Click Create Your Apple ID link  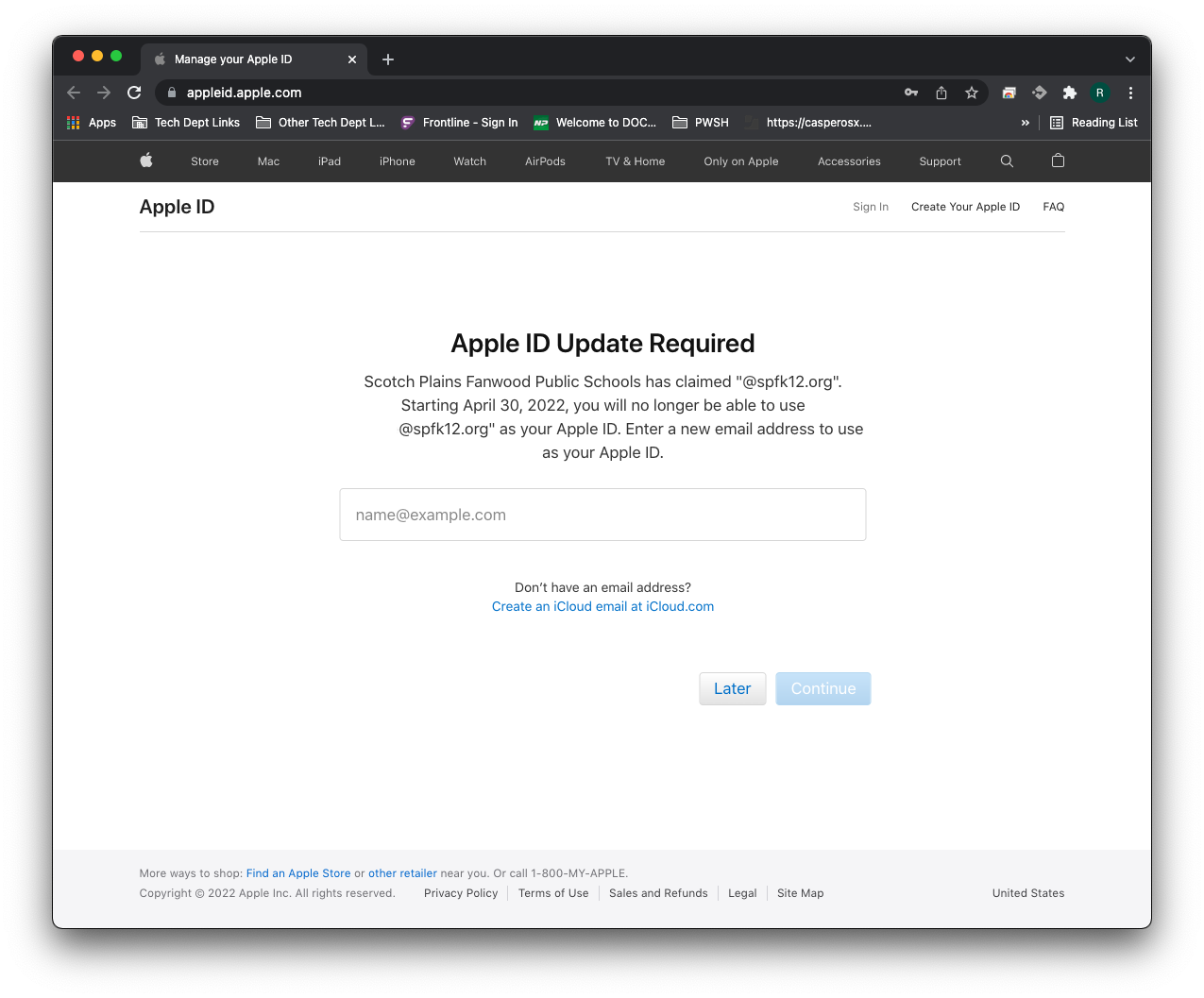(x=965, y=207)
